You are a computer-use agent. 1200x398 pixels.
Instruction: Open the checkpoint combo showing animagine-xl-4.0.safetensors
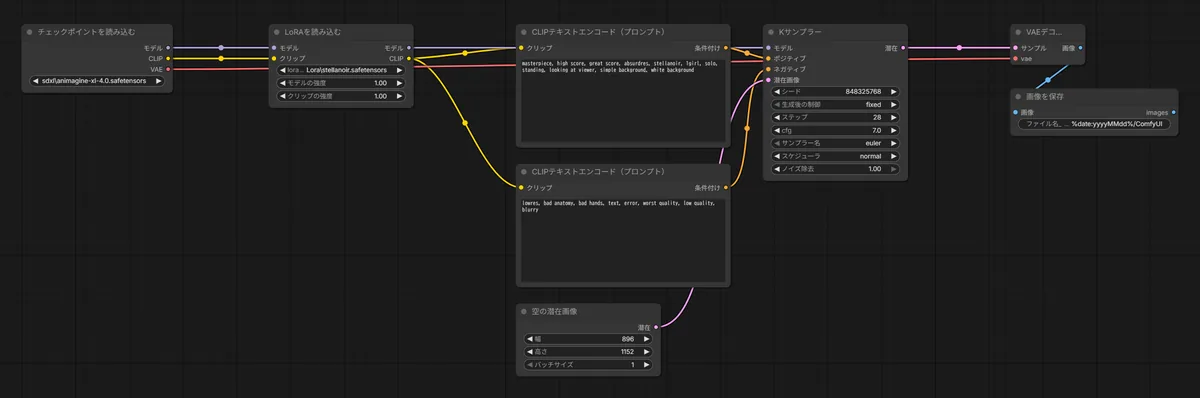pyautogui.click(x=97, y=81)
